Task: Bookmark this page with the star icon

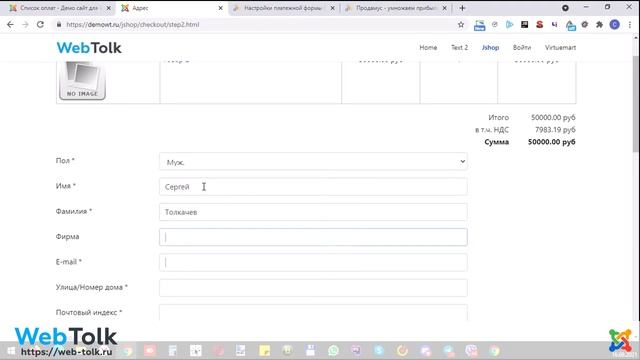Action: coord(461,24)
